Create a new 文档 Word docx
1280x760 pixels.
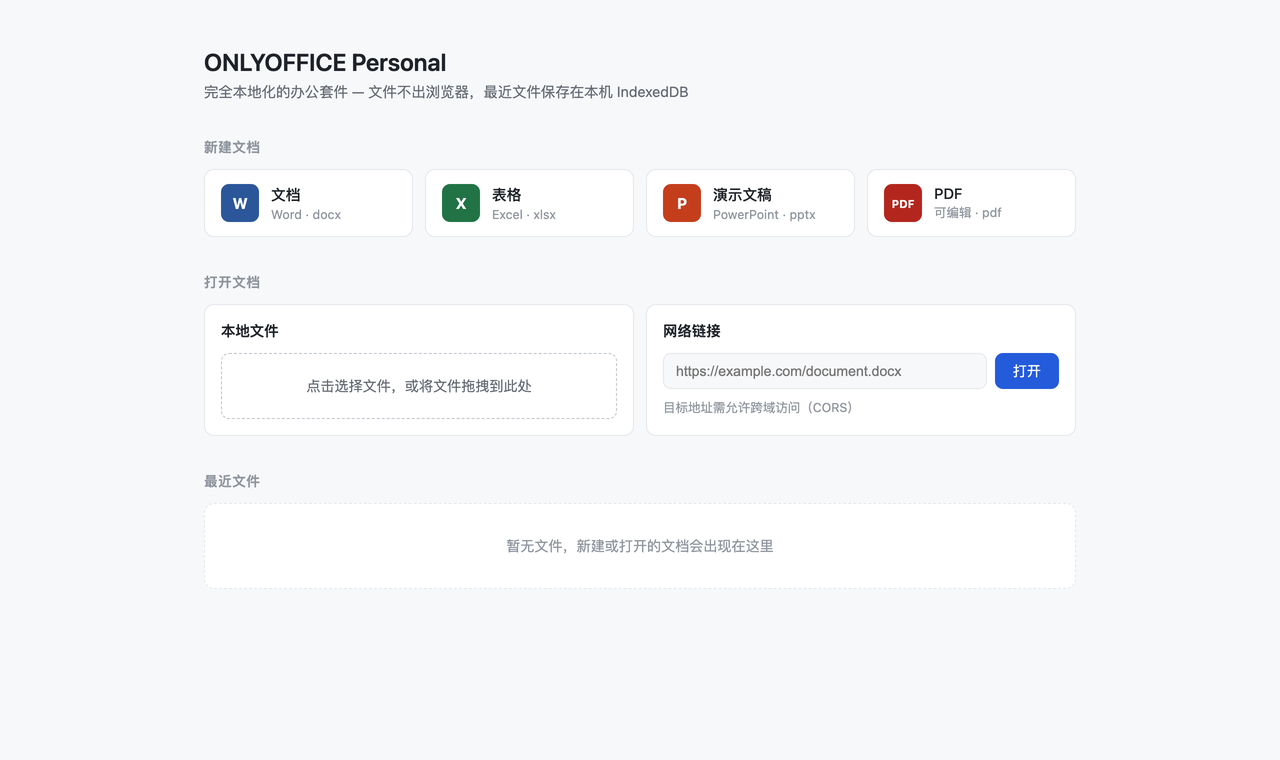tap(308, 203)
